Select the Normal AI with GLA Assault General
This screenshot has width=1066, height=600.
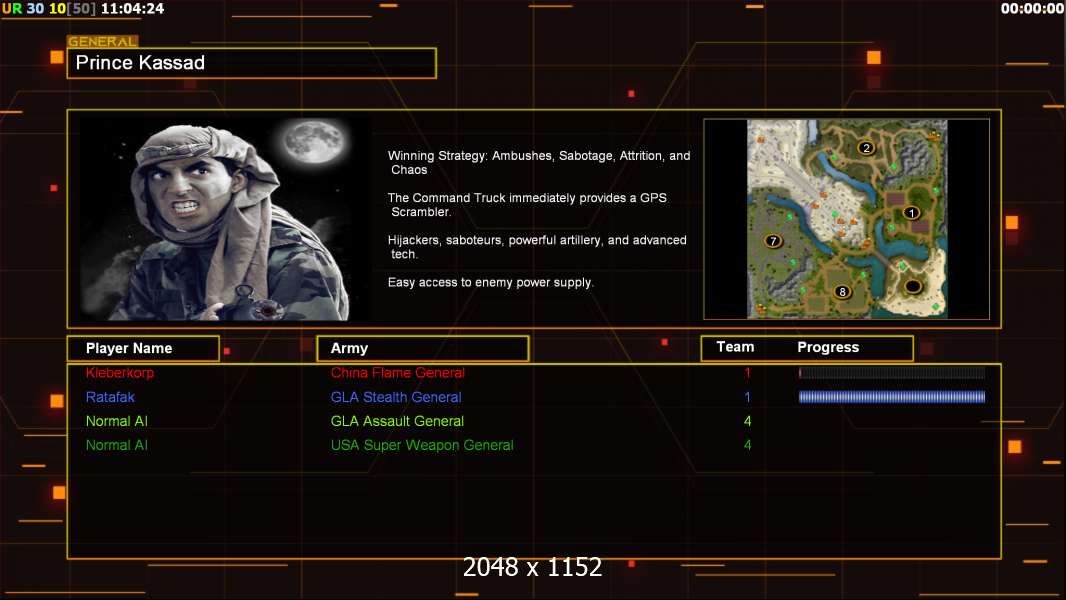pyautogui.click(x=117, y=421)
